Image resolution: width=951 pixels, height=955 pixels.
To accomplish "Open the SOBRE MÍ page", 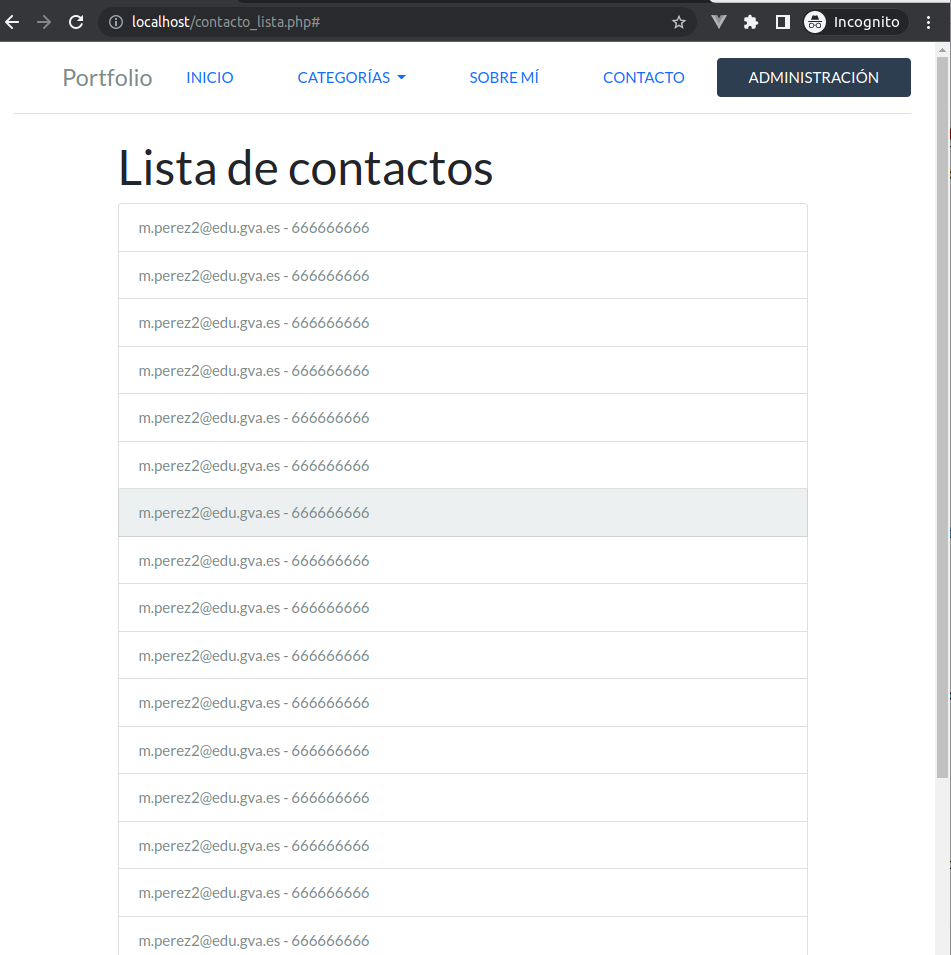I will pos(504,78).
